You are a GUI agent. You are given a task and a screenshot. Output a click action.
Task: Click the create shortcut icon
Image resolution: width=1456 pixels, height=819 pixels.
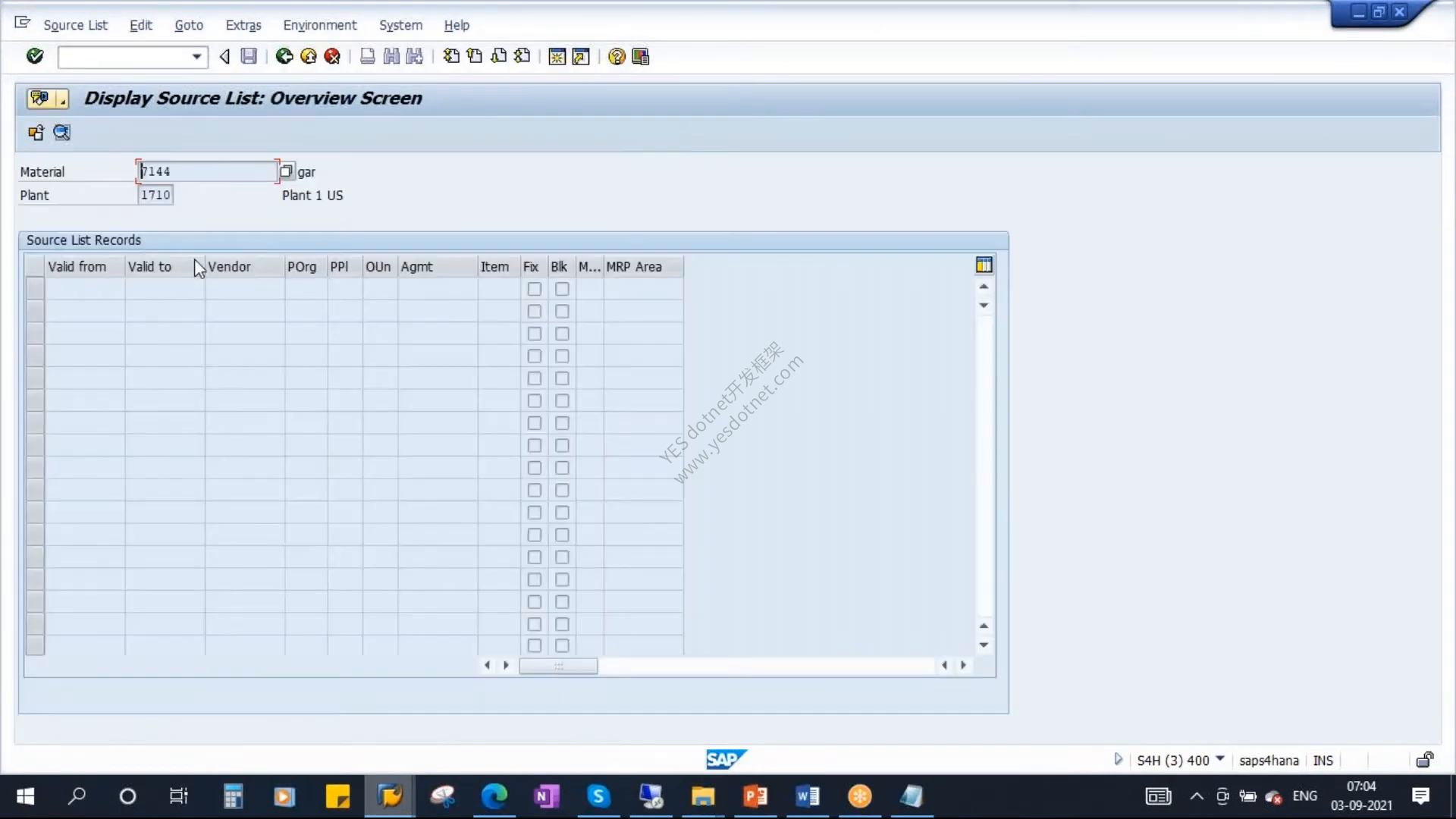[x=581, y=56]
